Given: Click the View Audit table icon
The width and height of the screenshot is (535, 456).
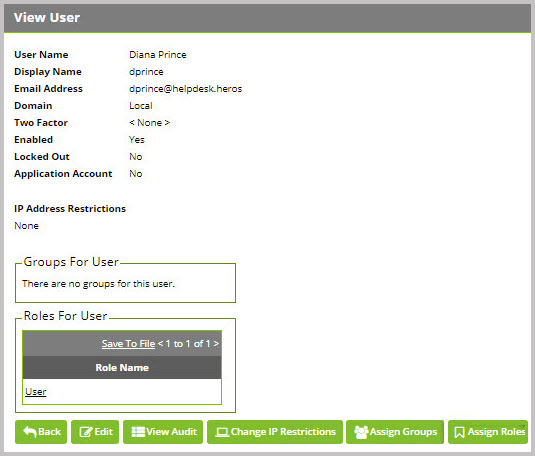Looking at the screenshot, I should pyautogui.click(x=138, y=432).
